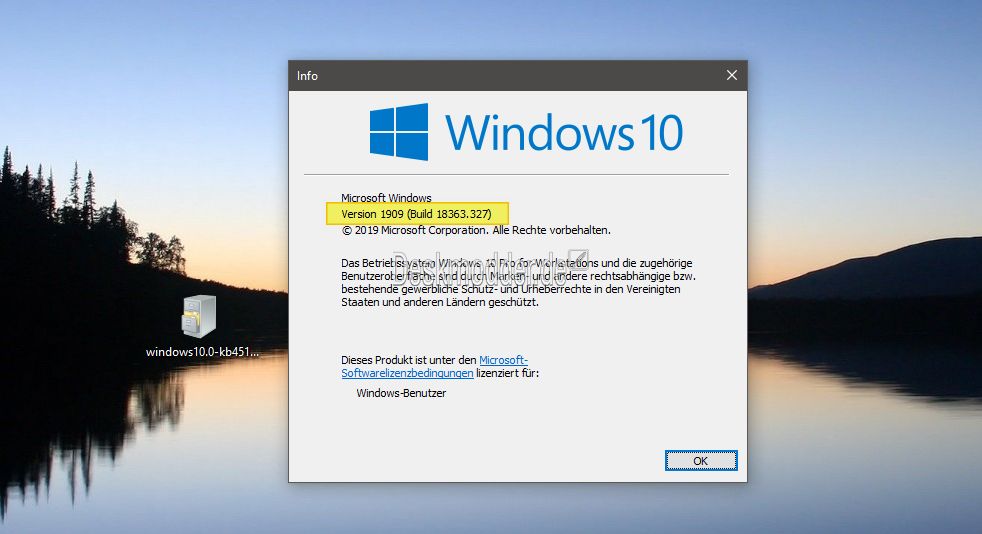Click the Windows-Benutzer licensee text
The height and width of the screenshot is (534, 982).
401,393
